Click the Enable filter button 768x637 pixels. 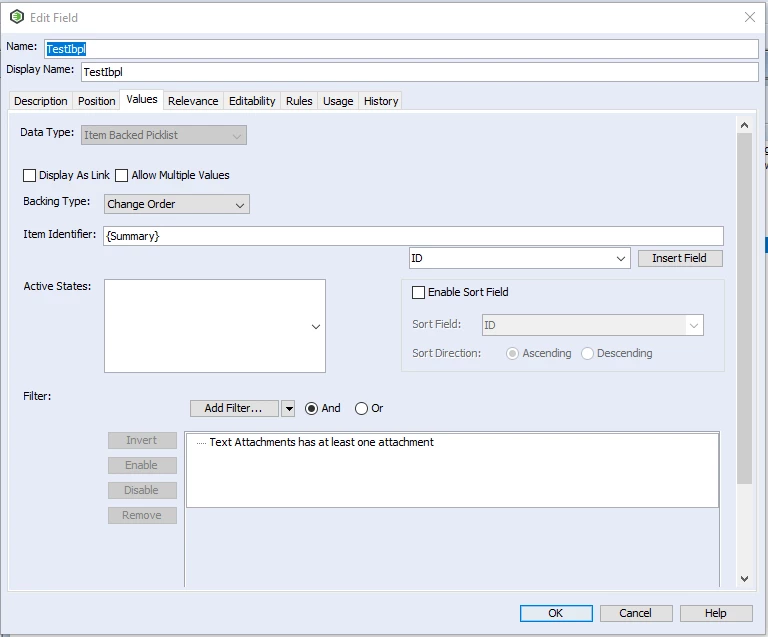142,465
